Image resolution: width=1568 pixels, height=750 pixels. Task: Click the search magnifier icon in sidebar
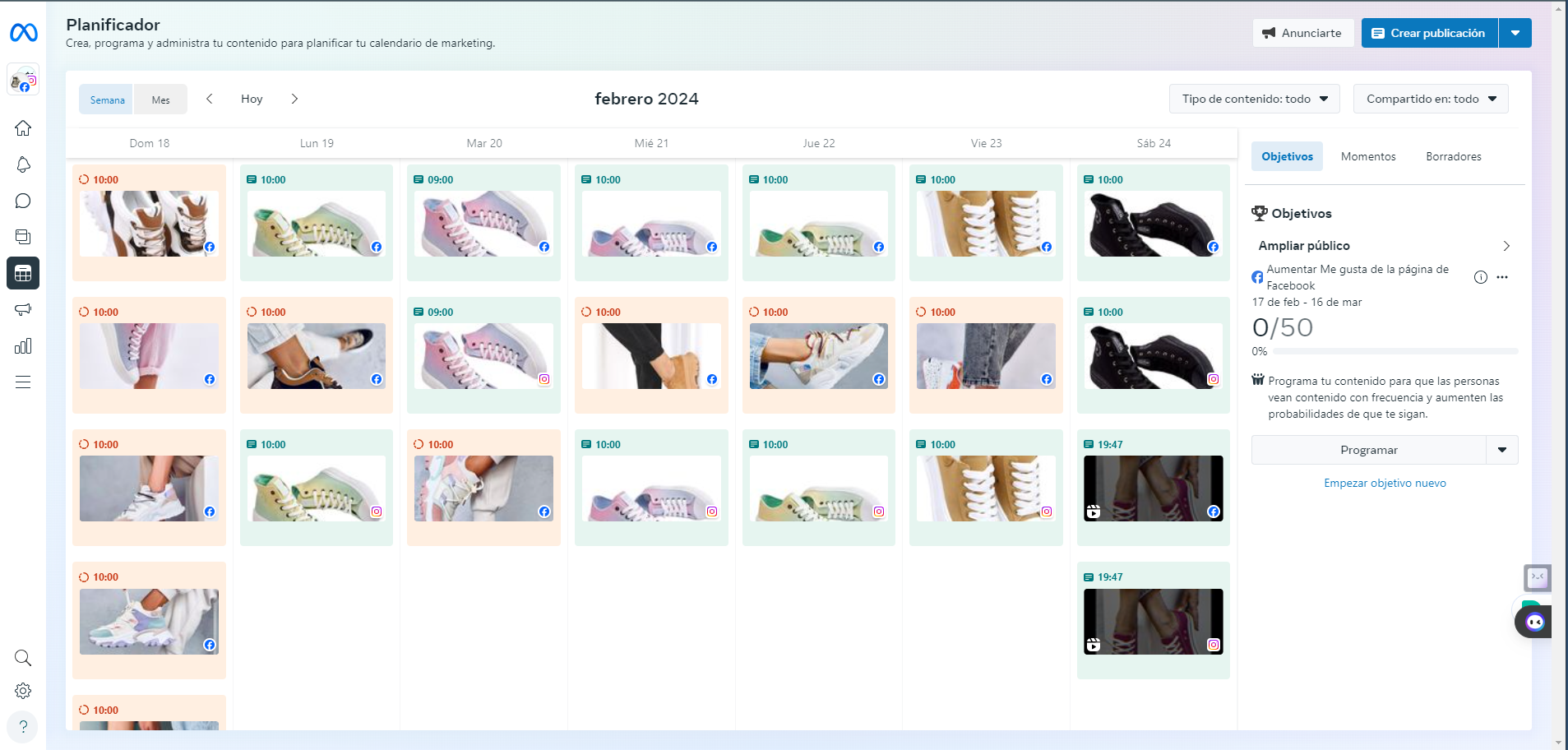tap(23, 658)
